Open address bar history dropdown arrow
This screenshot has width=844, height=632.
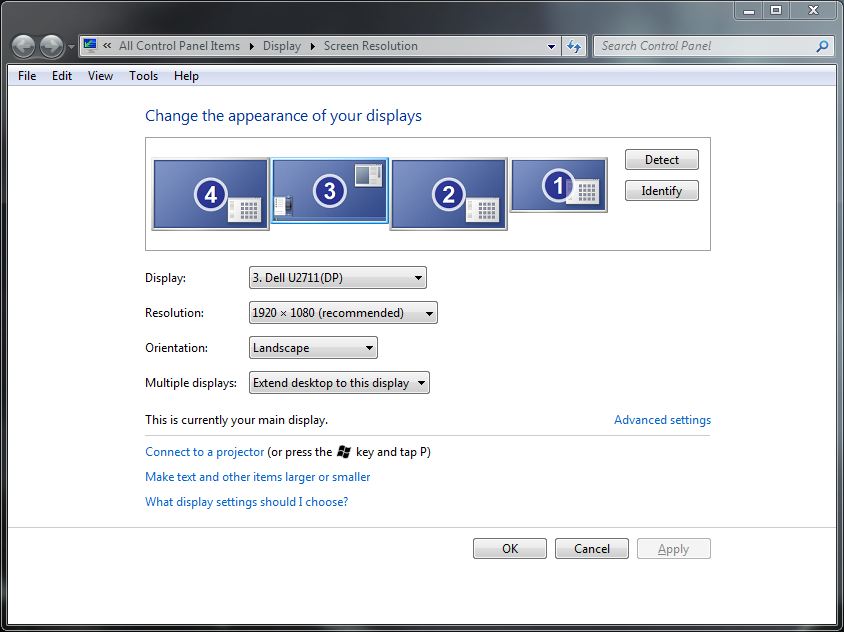(x=551, y=46)
